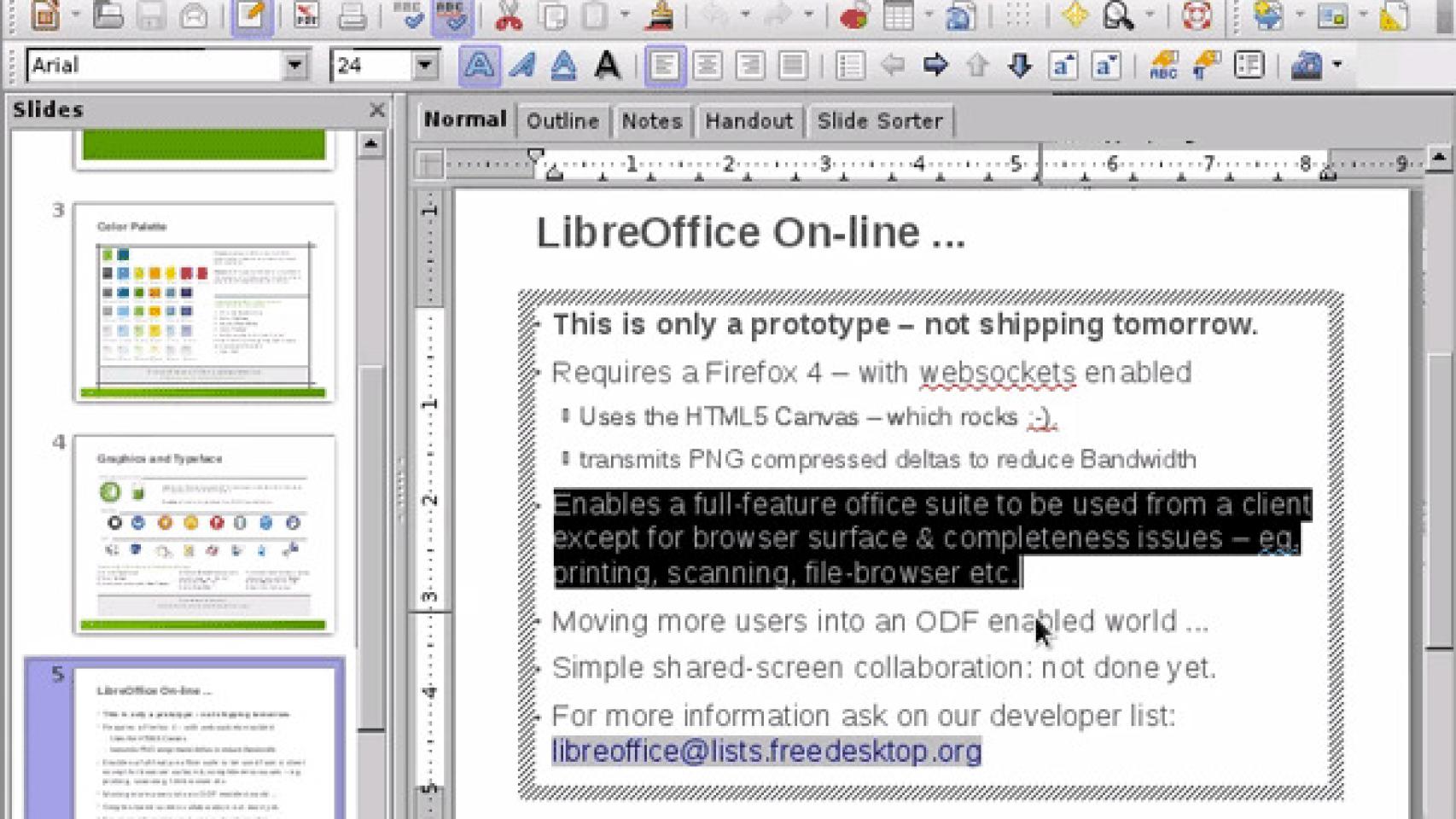
Task: Open the New document dropdown arrow
Action: 76,15
